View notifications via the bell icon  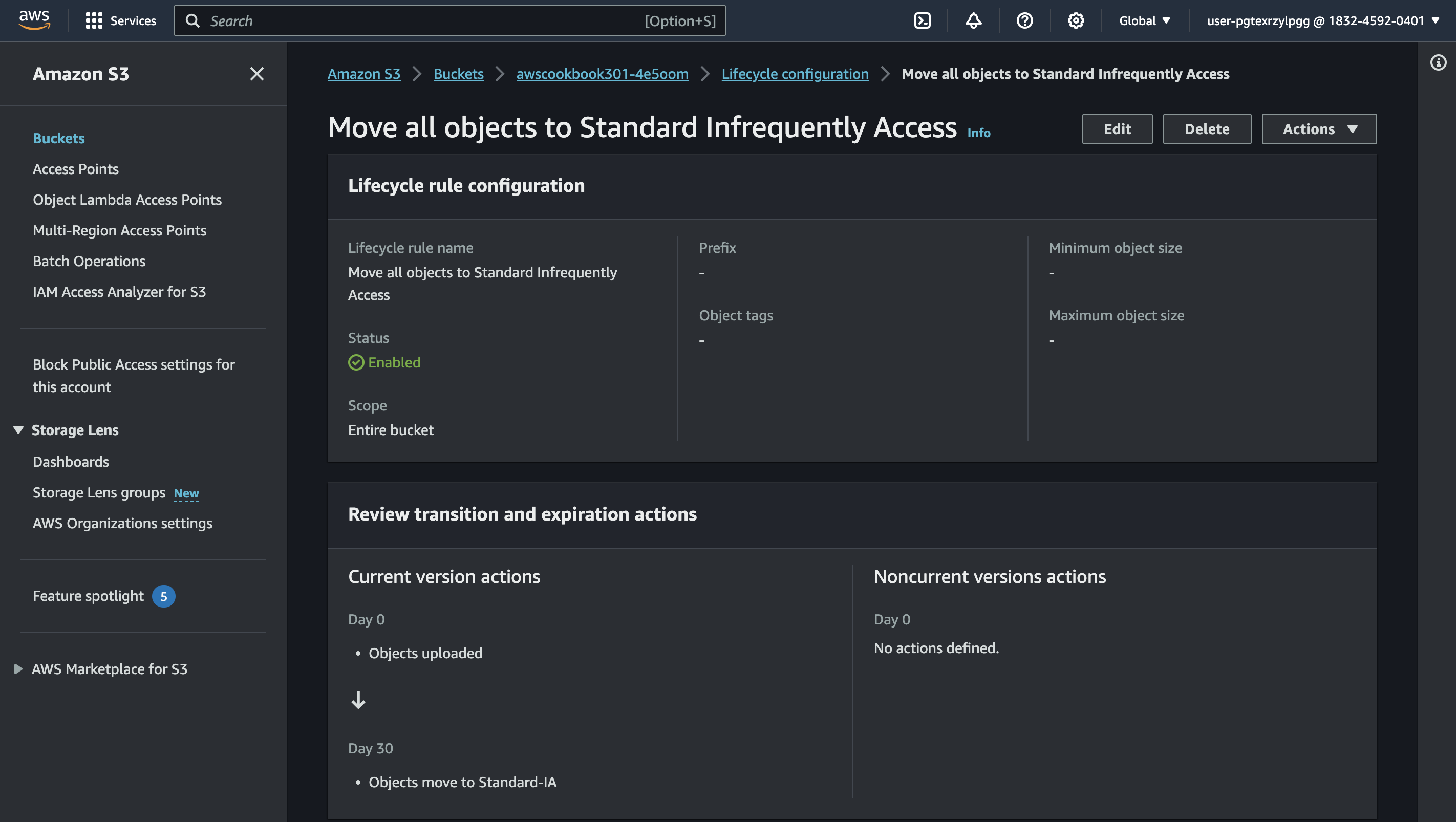click(973, 20)
